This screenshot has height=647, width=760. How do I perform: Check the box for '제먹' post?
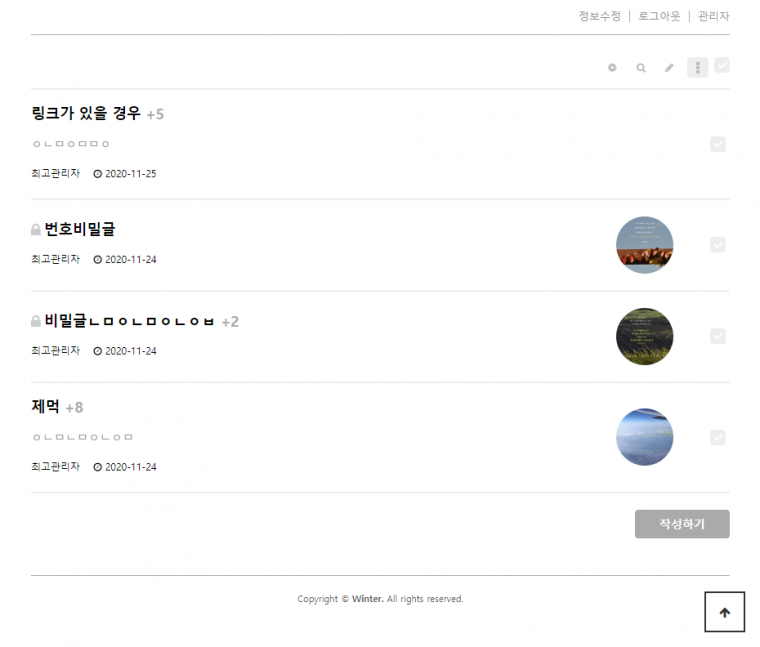pyautogui.click(x=717, y=437)
